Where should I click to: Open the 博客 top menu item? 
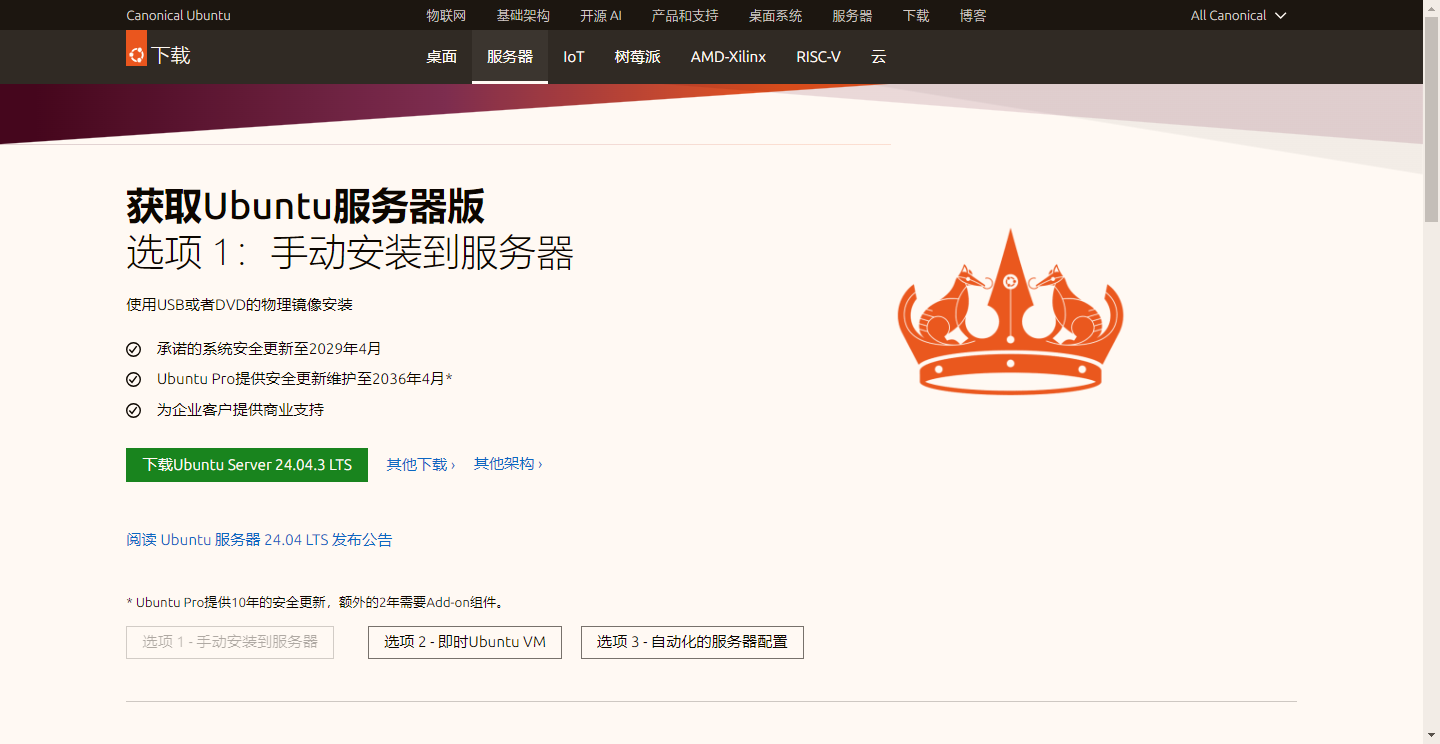pos(973,15)
